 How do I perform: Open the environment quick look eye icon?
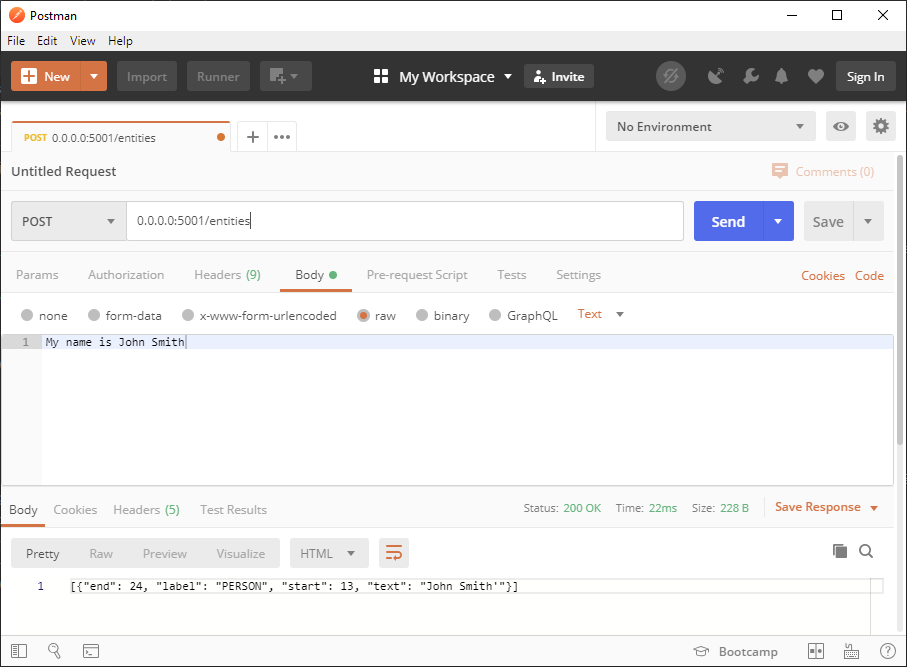coord(842,127)
